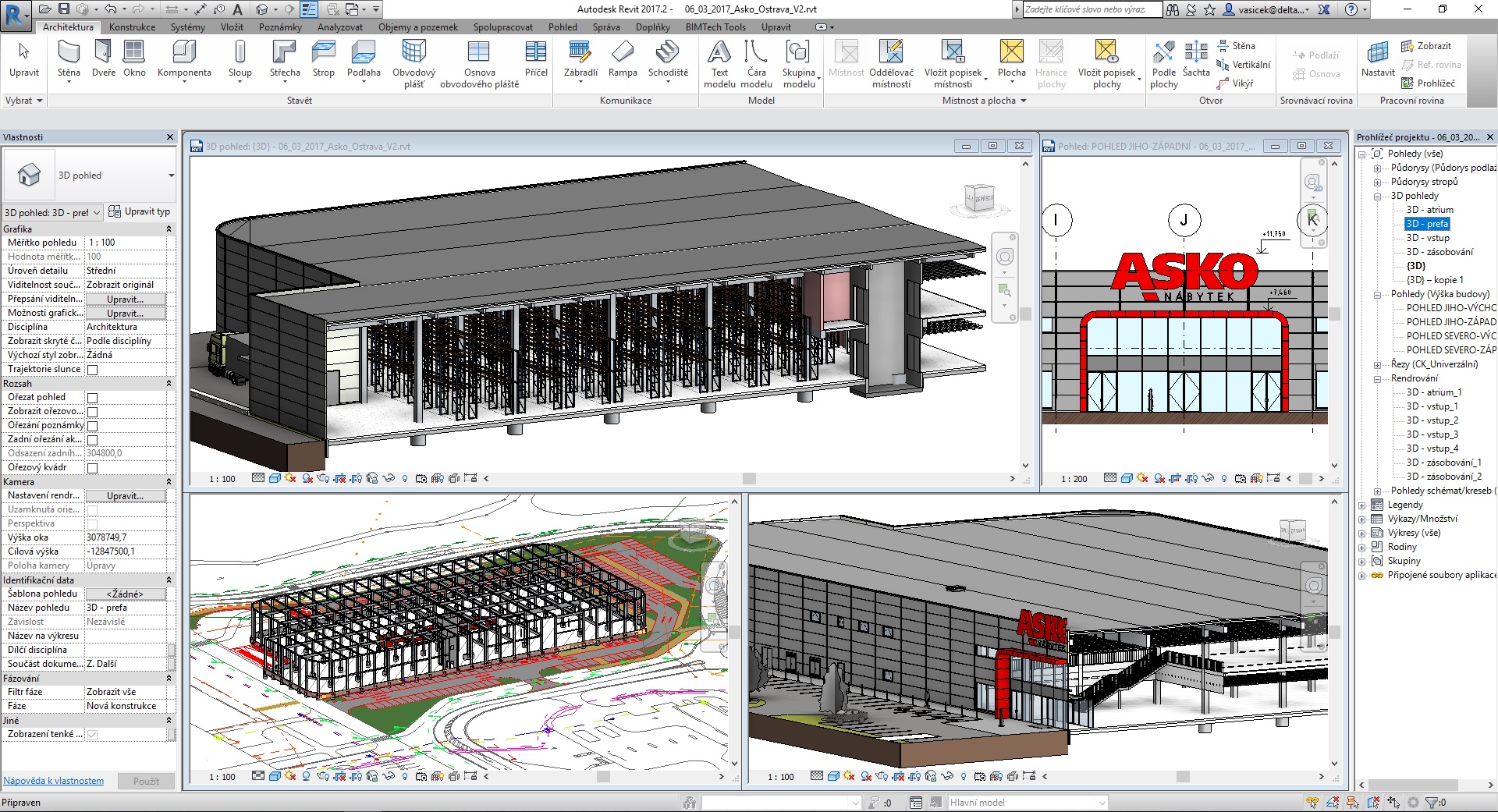The width and height of the screenshot is (1498, 812).
Task: Open the 3D - atrium view in browser
Action: (x=1429, y=210)
